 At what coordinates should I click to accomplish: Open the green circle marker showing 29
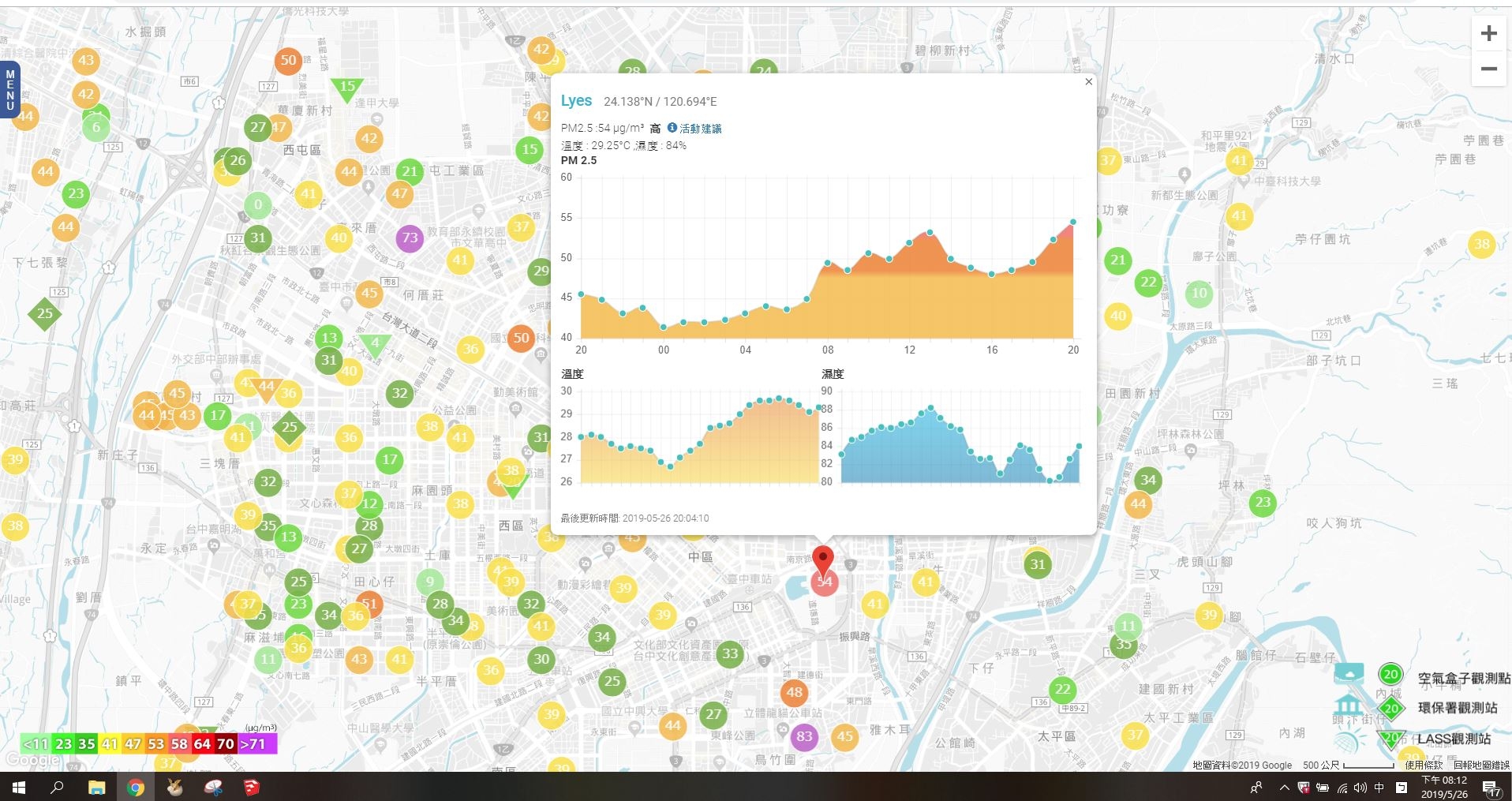(541, 271)
